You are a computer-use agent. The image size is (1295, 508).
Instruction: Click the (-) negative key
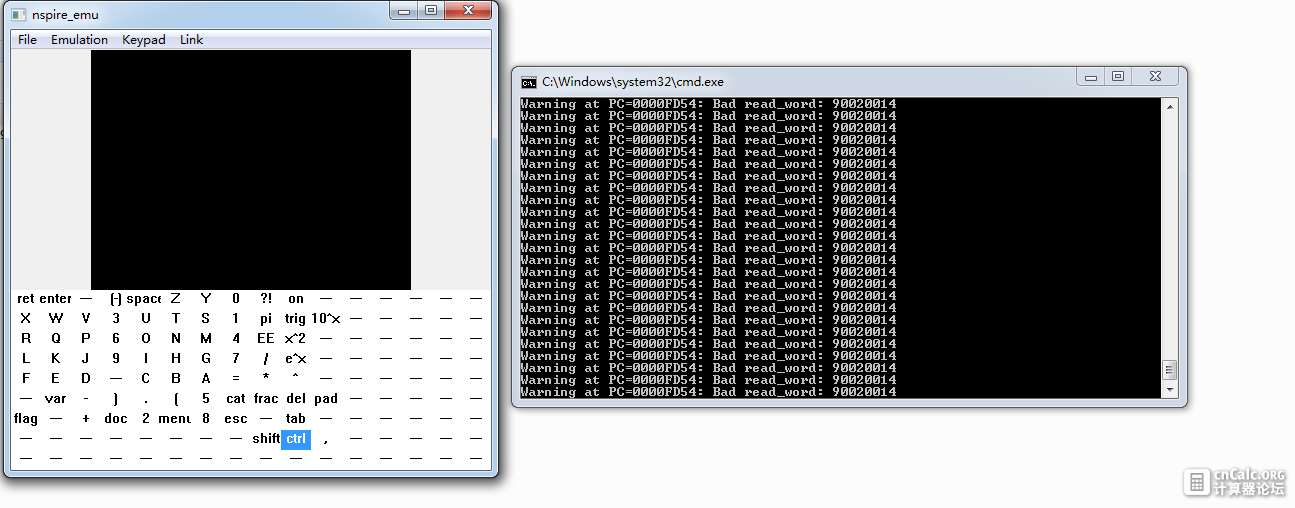coord(116,299)
